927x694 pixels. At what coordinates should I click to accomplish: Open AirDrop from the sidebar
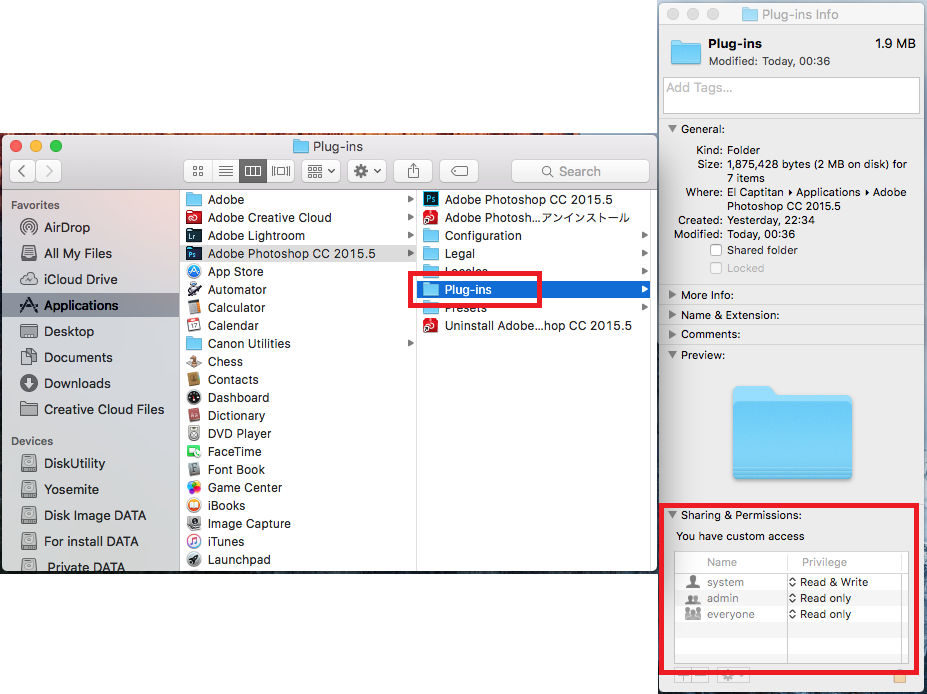pyautogui.click(x=66, y=227)
